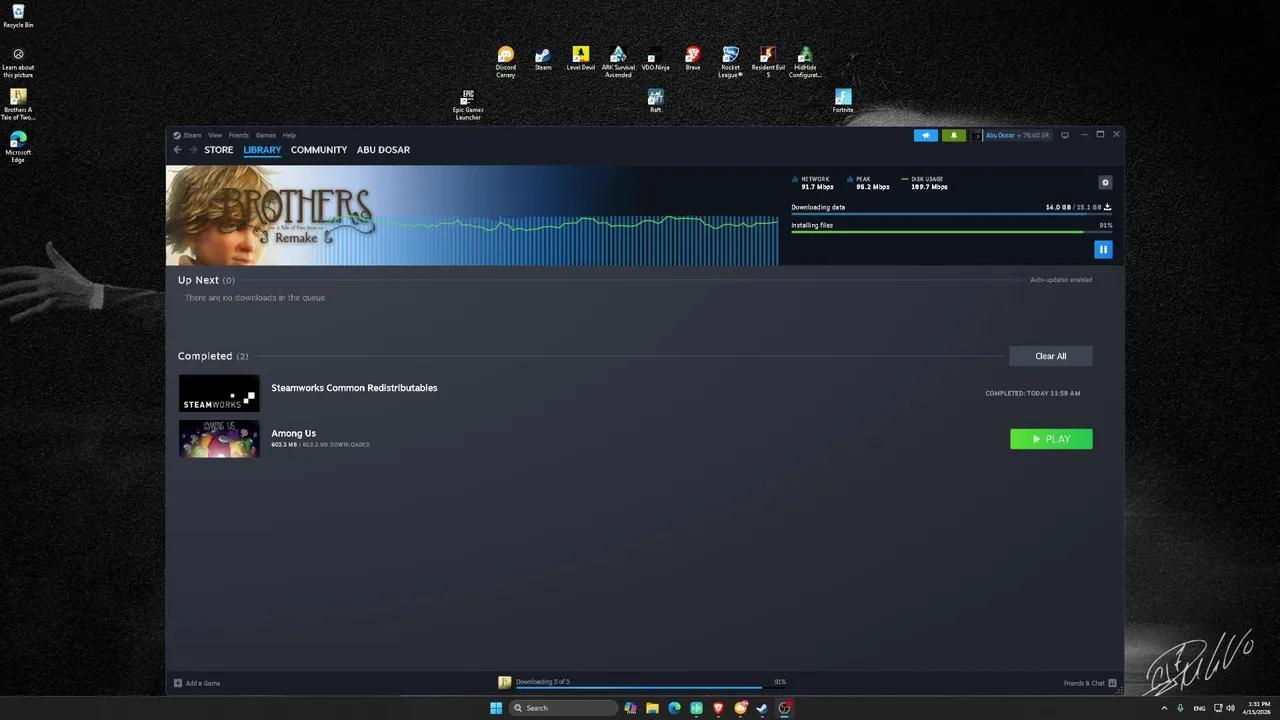Click the taskbar Search box

(564, 708)
